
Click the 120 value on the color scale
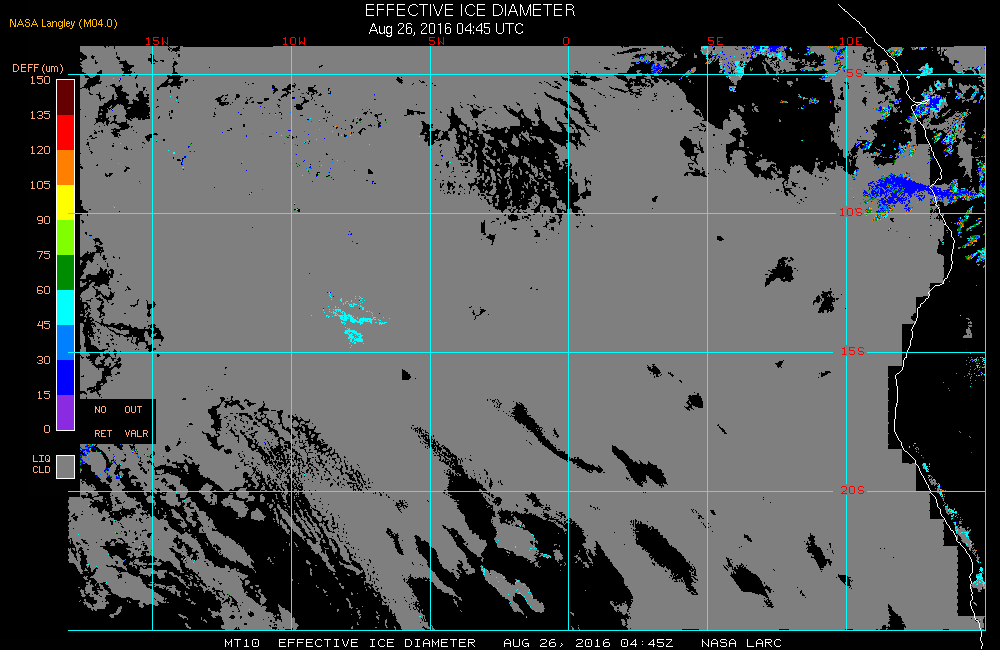click(40, 151)
